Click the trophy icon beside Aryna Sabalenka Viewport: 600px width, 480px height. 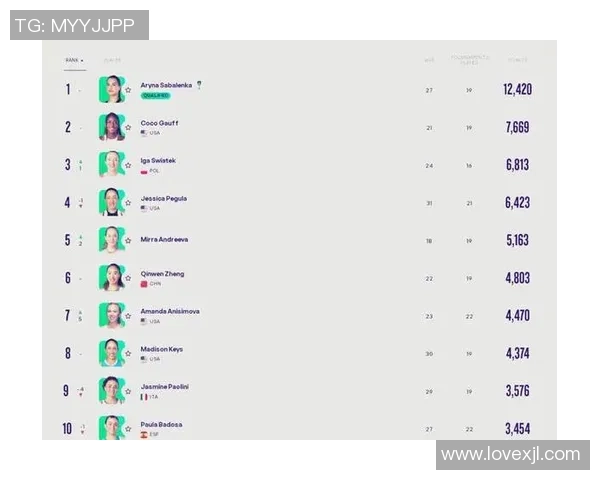199,85
